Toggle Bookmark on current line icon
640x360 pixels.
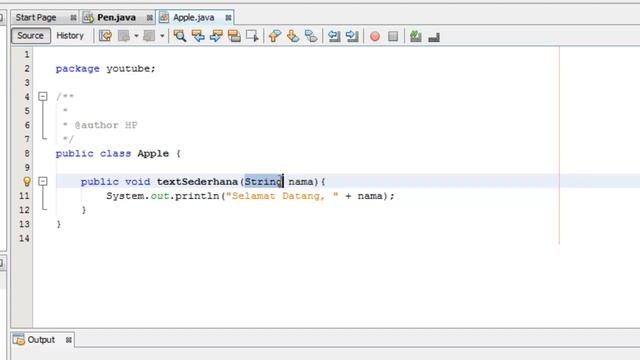311,36
